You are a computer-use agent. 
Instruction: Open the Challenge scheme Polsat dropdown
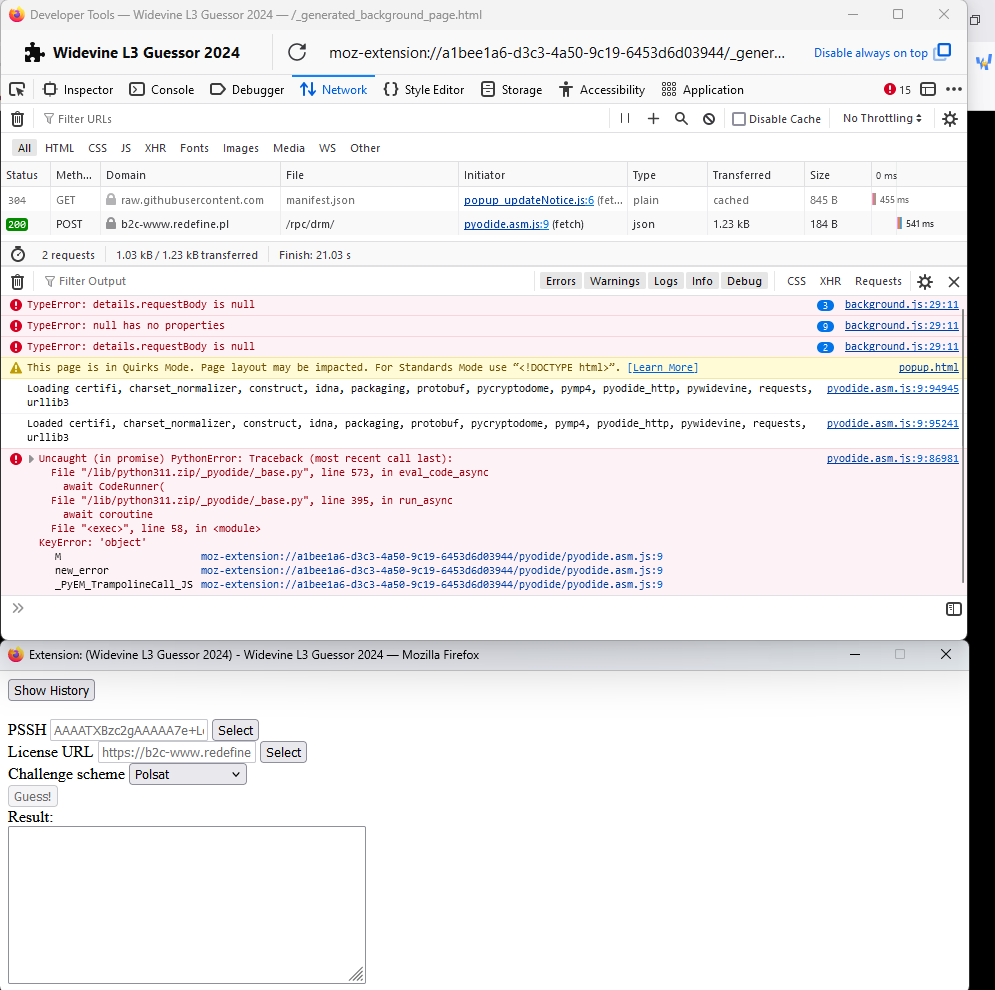[188, 774]
